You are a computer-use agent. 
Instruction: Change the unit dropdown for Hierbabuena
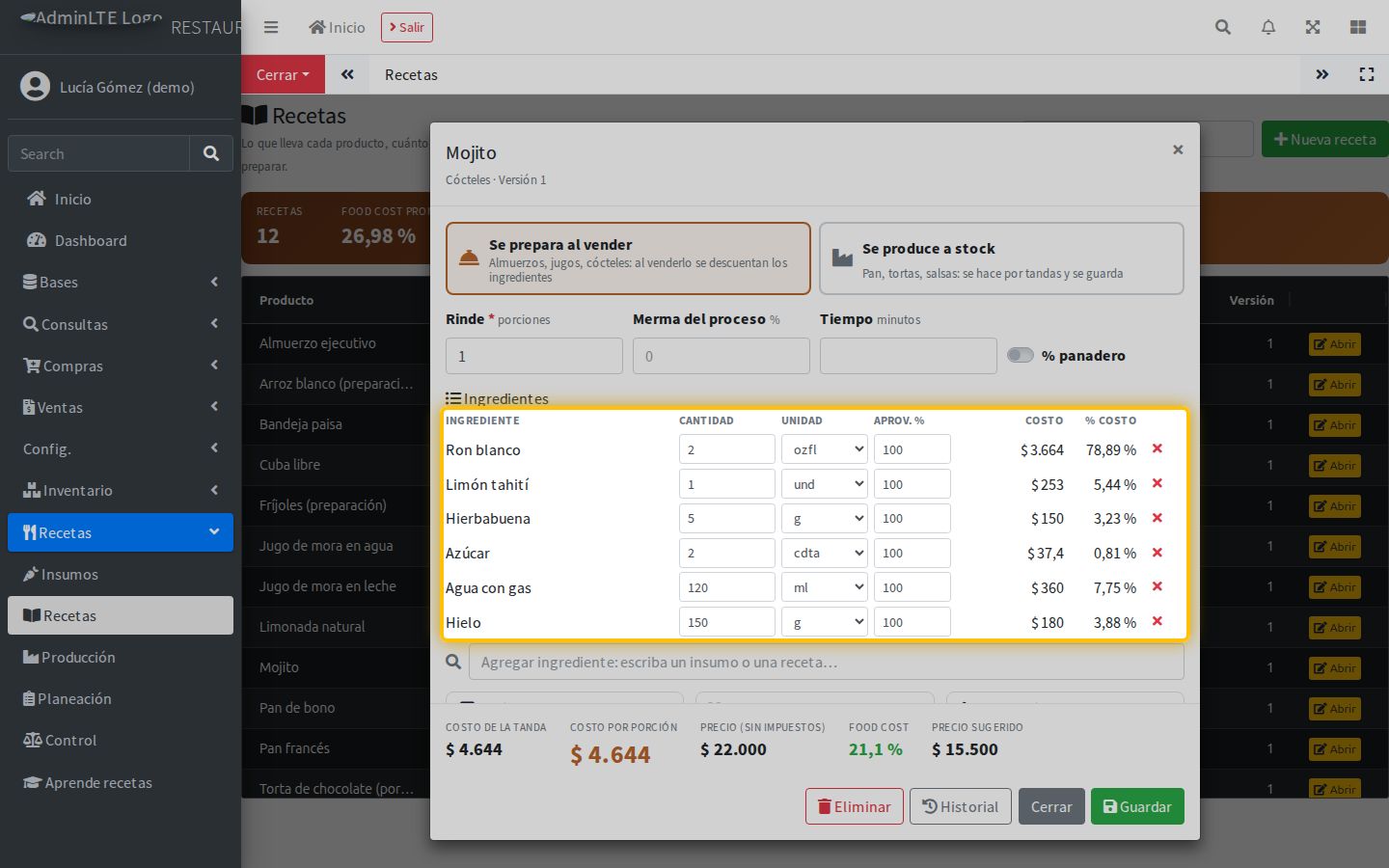pyautogui.click(x=825, y=518)
